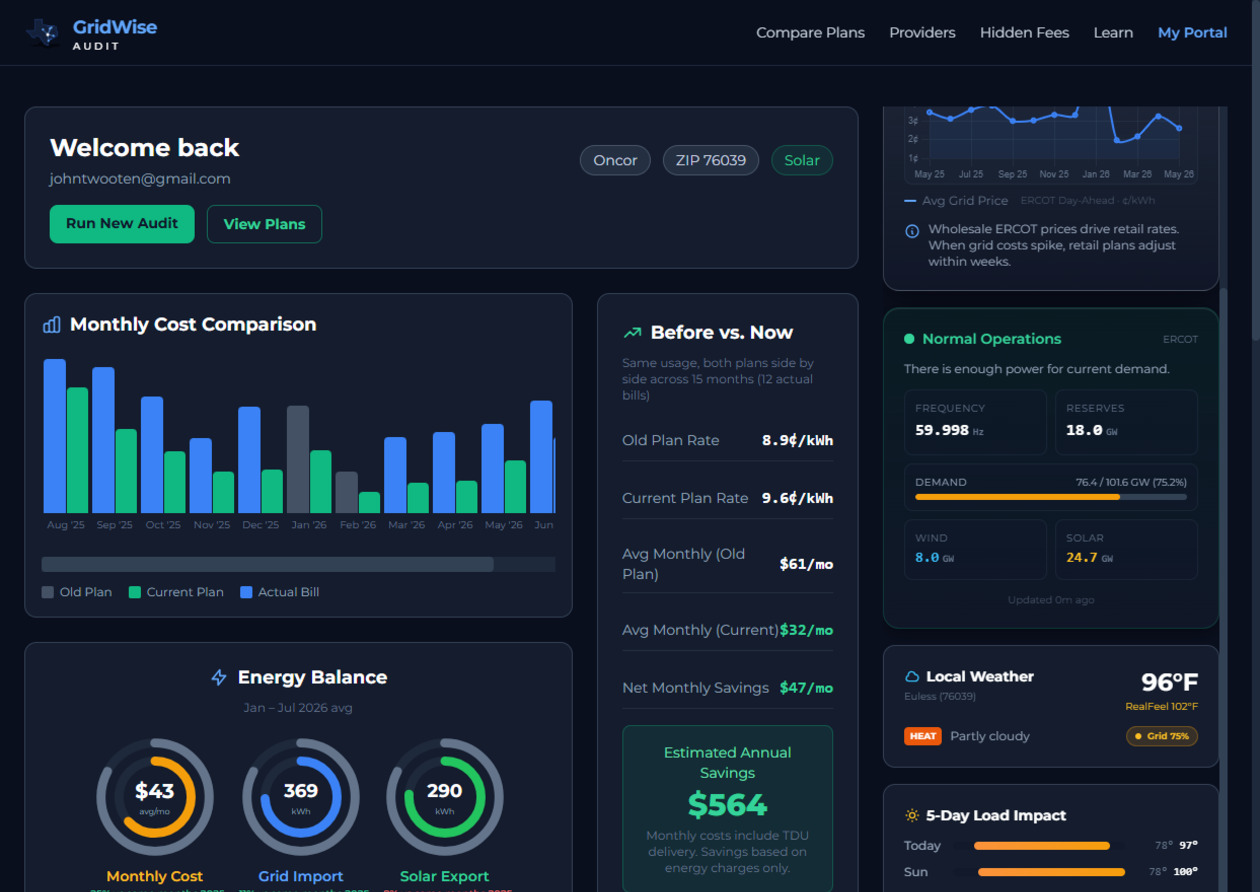Run New Audit button
This screenshot has height=892, width=1260.
pyautogui.click(x=122, y=224)
